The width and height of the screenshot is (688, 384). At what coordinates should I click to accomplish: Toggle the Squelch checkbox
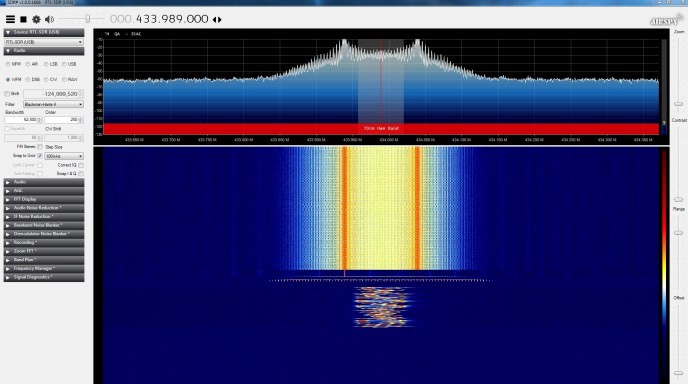point(7,129)
